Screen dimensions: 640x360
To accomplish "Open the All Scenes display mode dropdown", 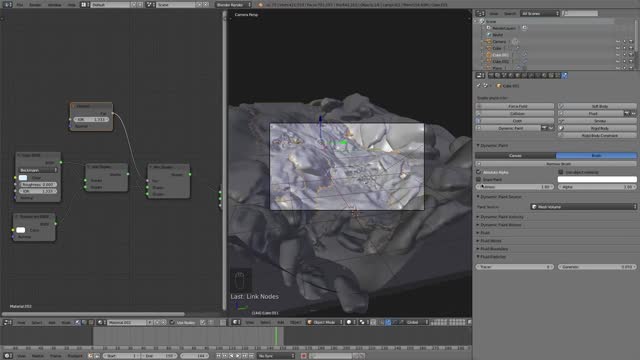I will coord(540,13).
